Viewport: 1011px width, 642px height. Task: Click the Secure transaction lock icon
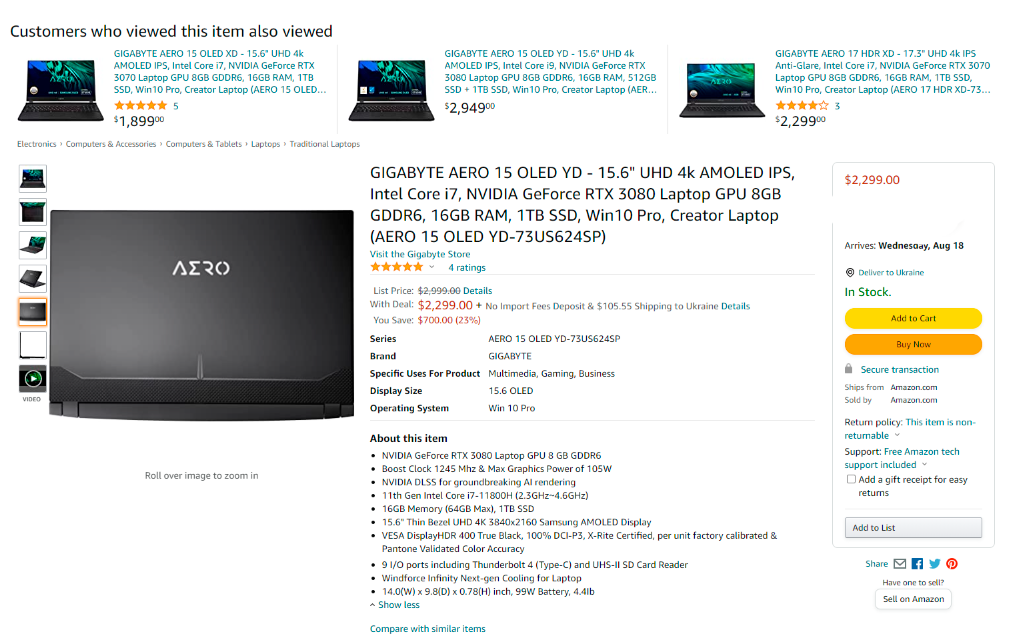(x=849, y=369)
